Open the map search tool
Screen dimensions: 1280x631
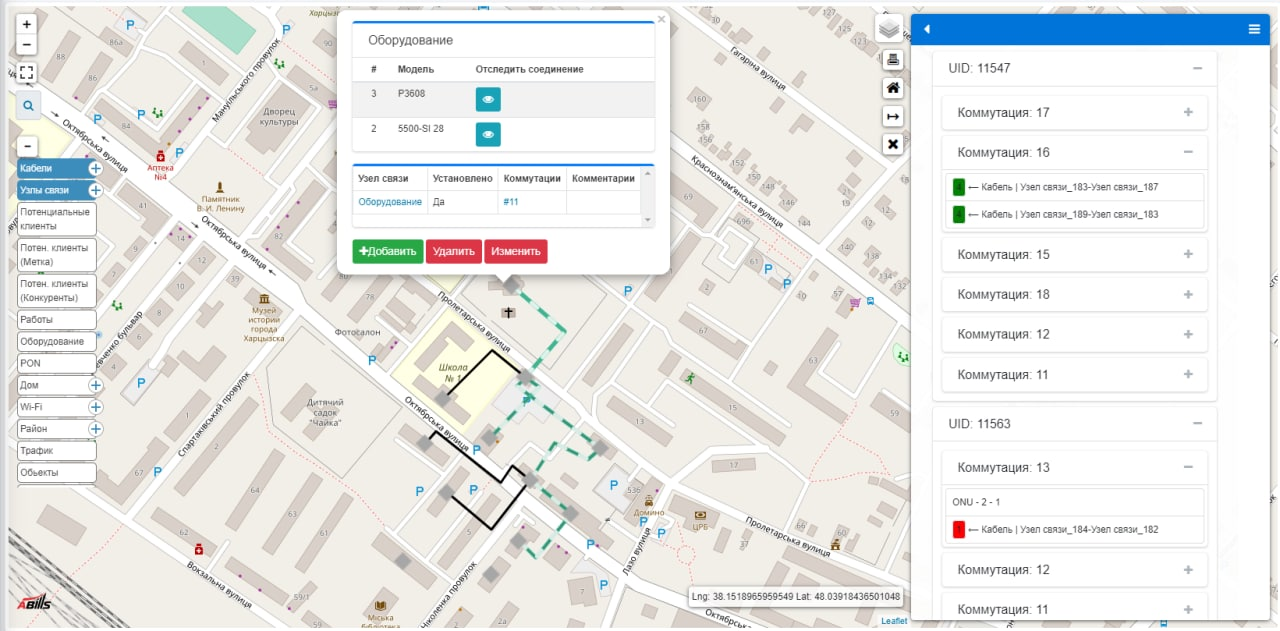point(28,105)
